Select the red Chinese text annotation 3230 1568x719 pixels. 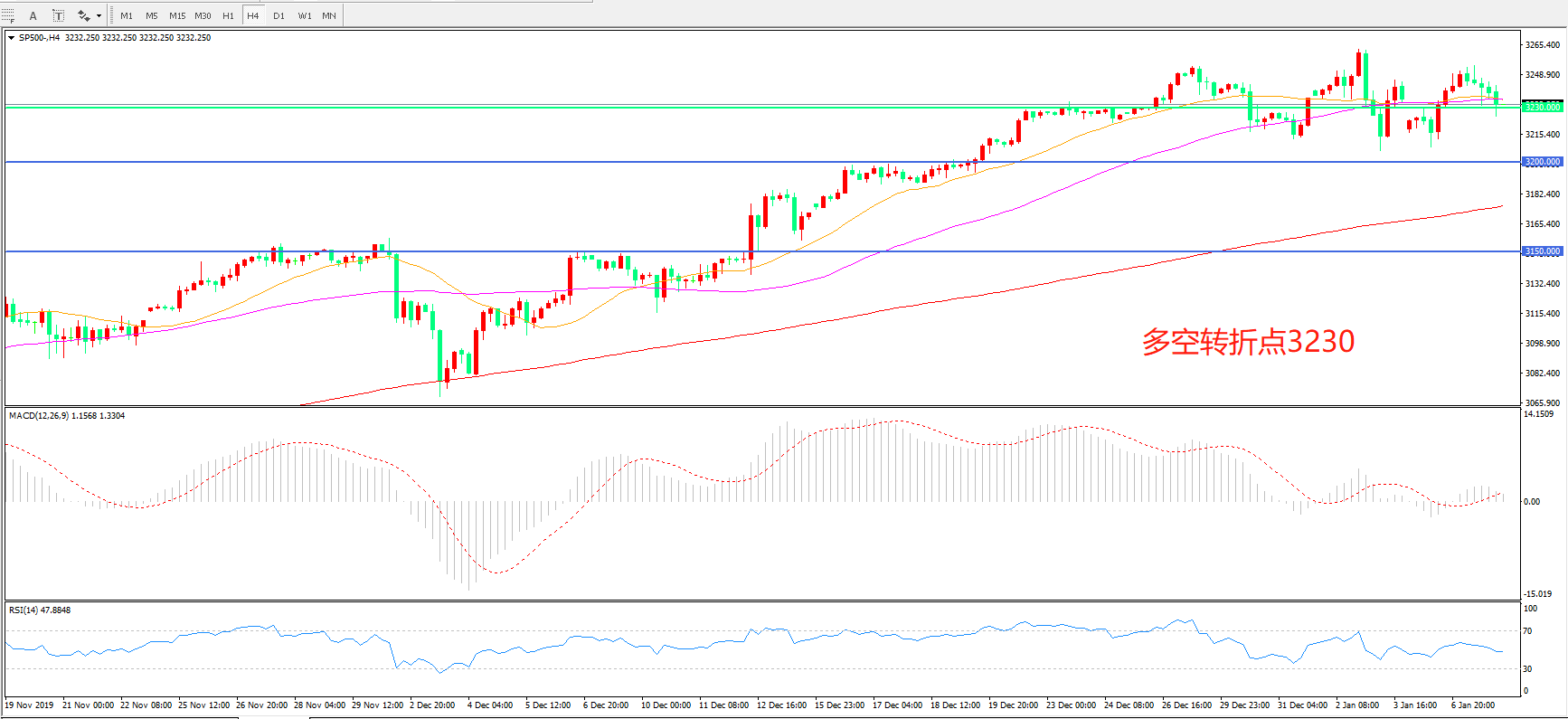coord(1248,342)
